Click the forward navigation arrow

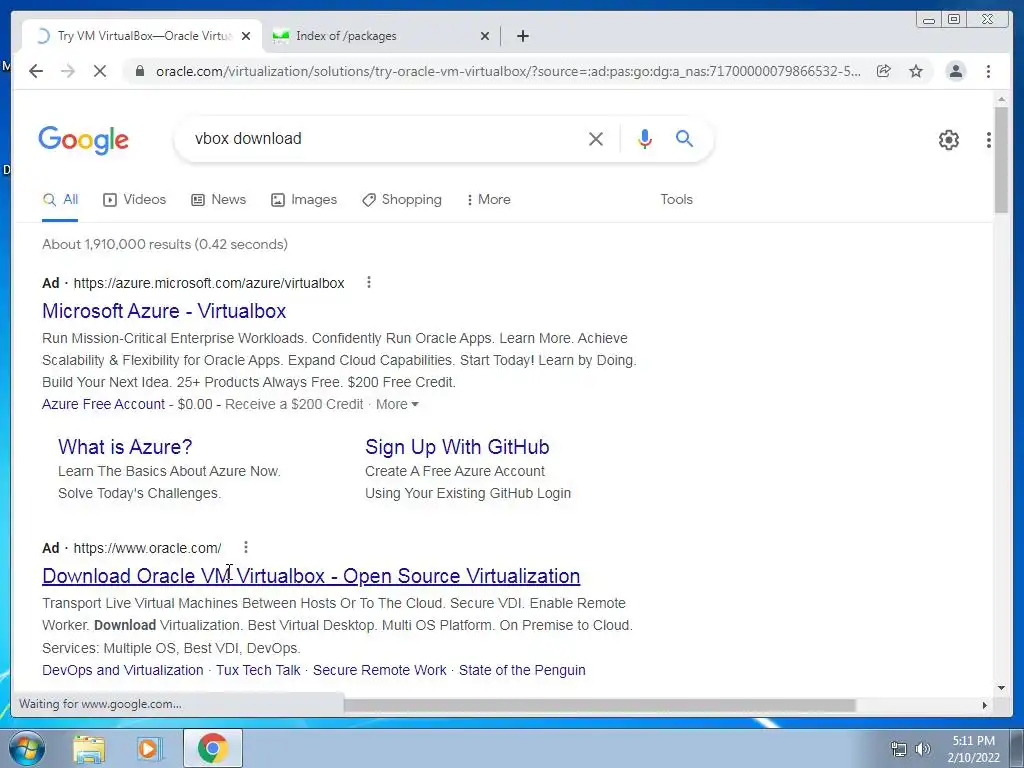click(68, 71)
